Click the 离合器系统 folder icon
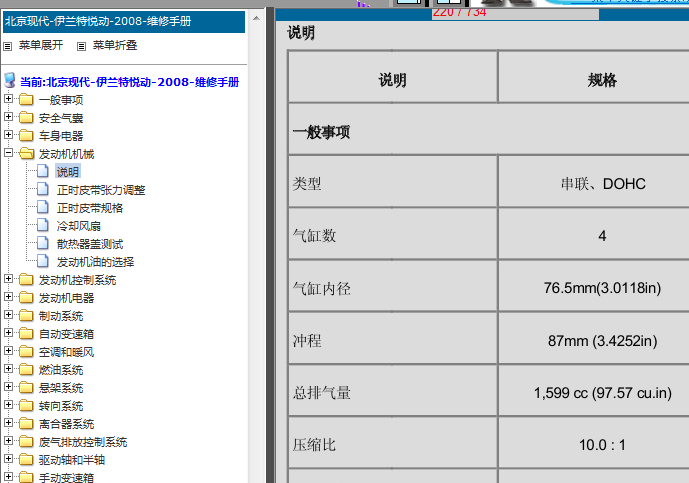The width and height of the screenshot is (689, 483). point(26,424)
